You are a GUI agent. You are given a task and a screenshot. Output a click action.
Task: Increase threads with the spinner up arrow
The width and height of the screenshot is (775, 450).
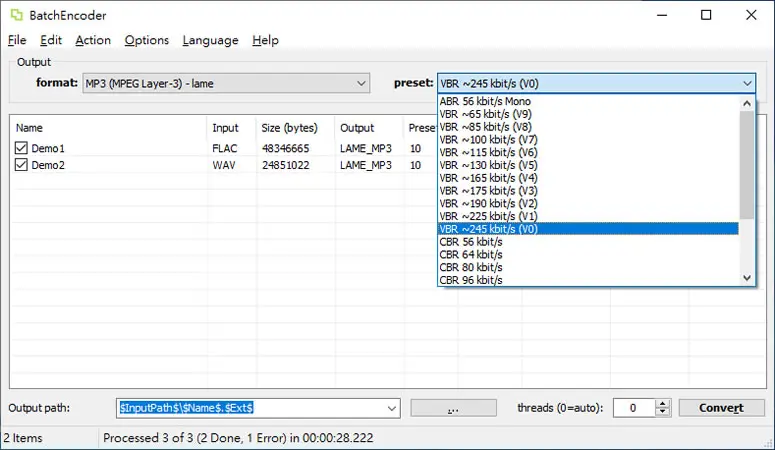(x=663, y=404)
